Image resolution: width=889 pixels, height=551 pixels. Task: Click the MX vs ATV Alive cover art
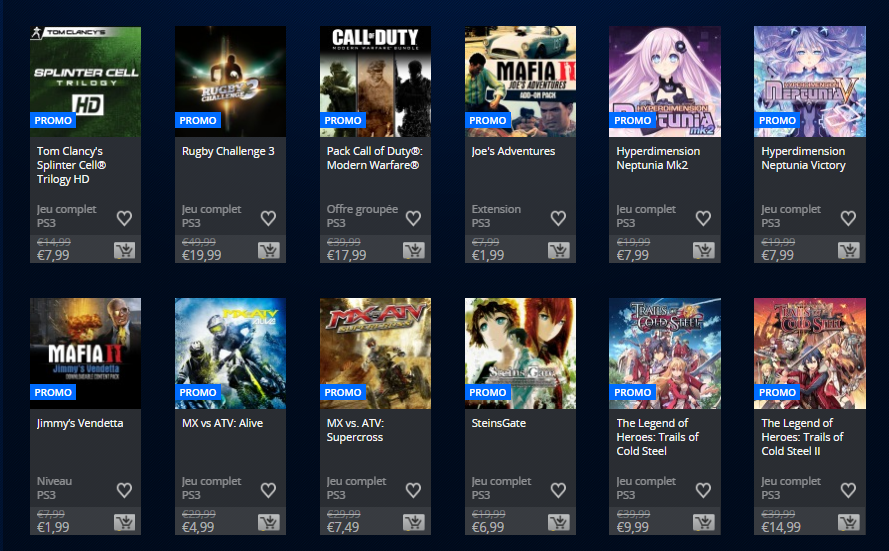coord(230,353)
